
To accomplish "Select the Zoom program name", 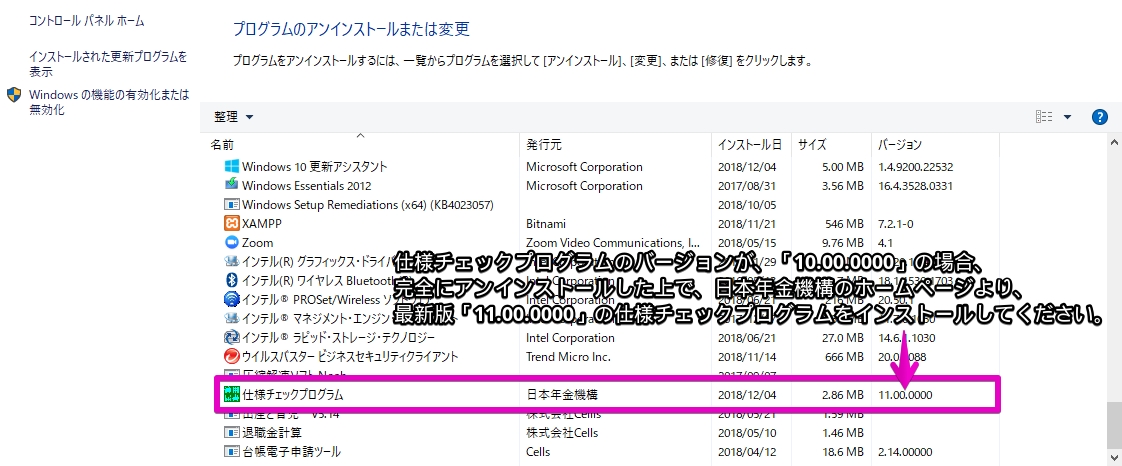I will point(258,243).
